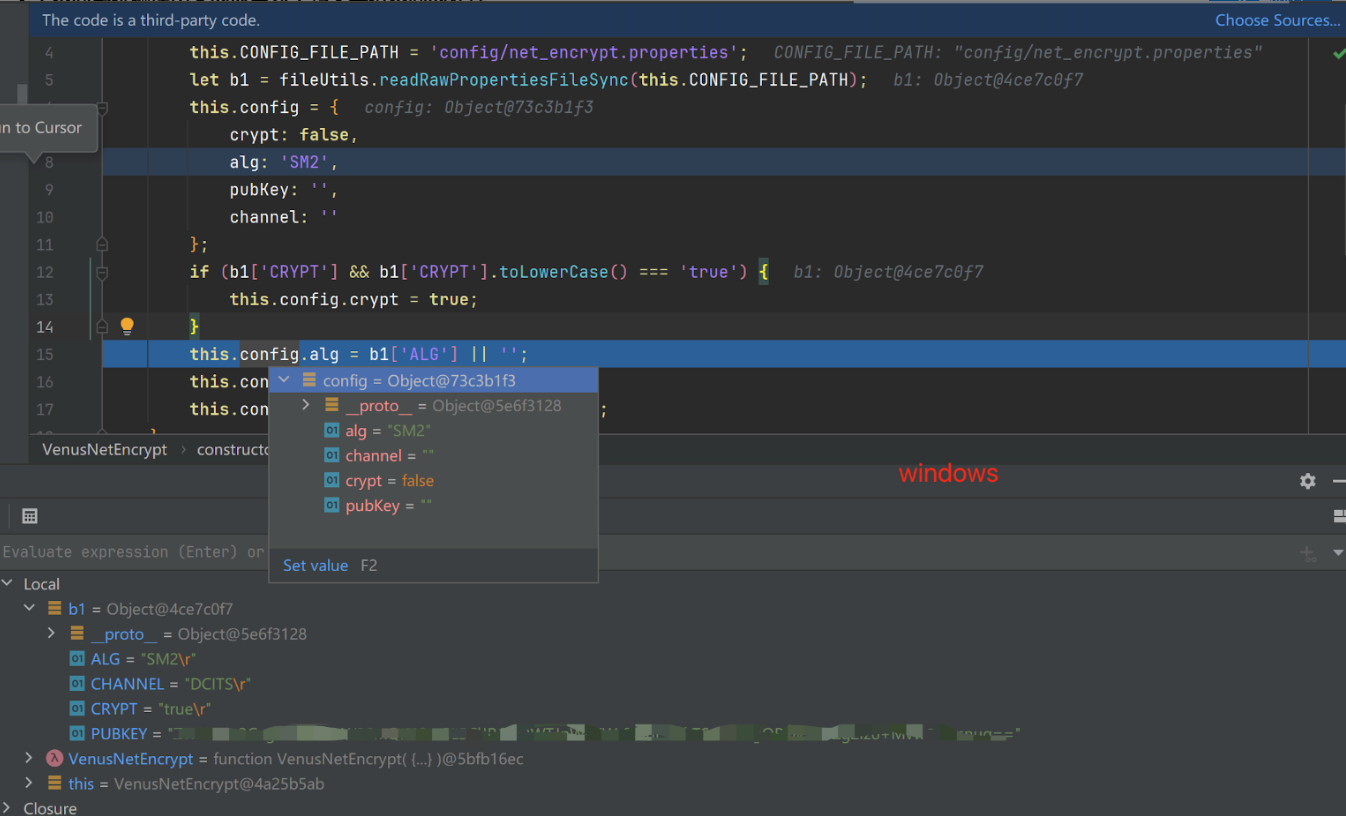Click line number 13 in gutter
Screen dimensions: 1346x816
click(45, 299)
